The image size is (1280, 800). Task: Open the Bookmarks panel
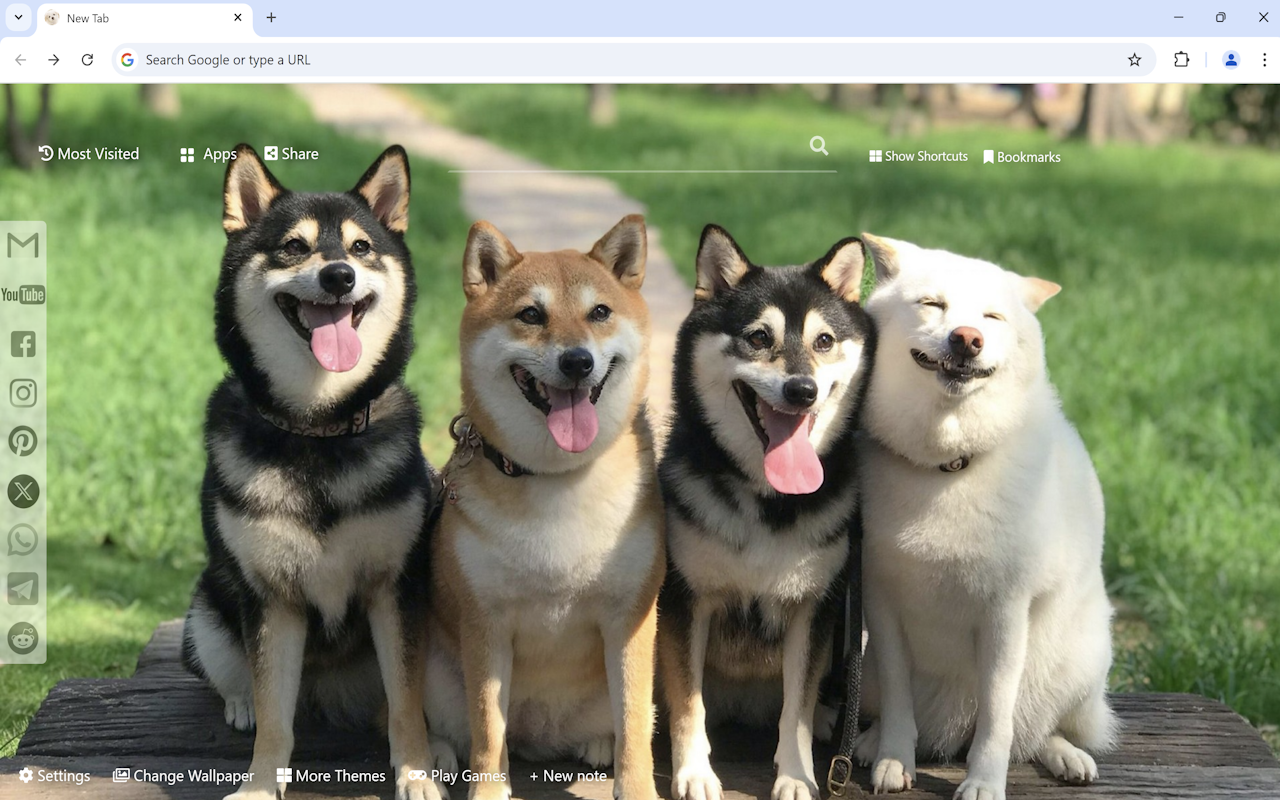tap(1021, 156)
